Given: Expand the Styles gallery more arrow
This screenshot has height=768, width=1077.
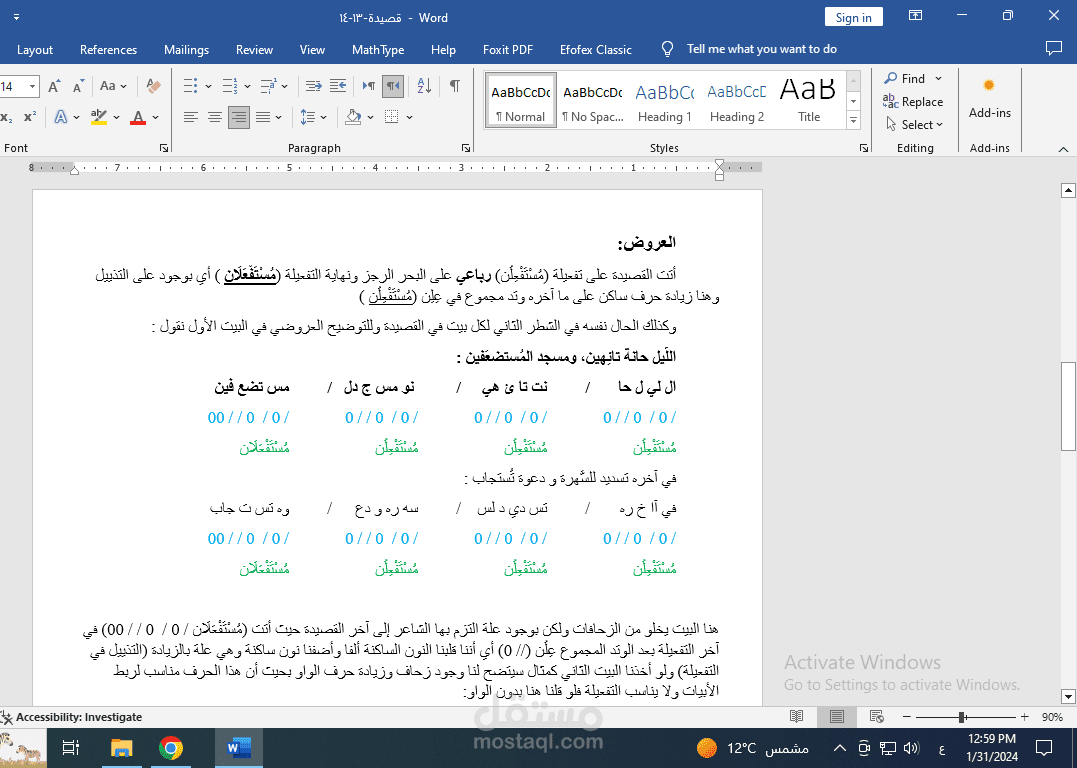Looking at the screenshot, I should pos(854,120).
